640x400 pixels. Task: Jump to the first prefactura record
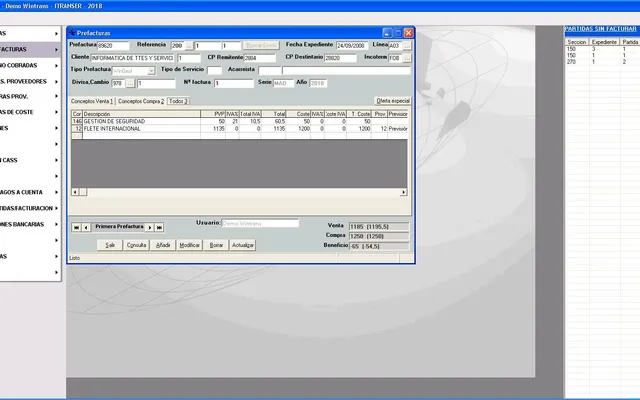coord(76,227)
